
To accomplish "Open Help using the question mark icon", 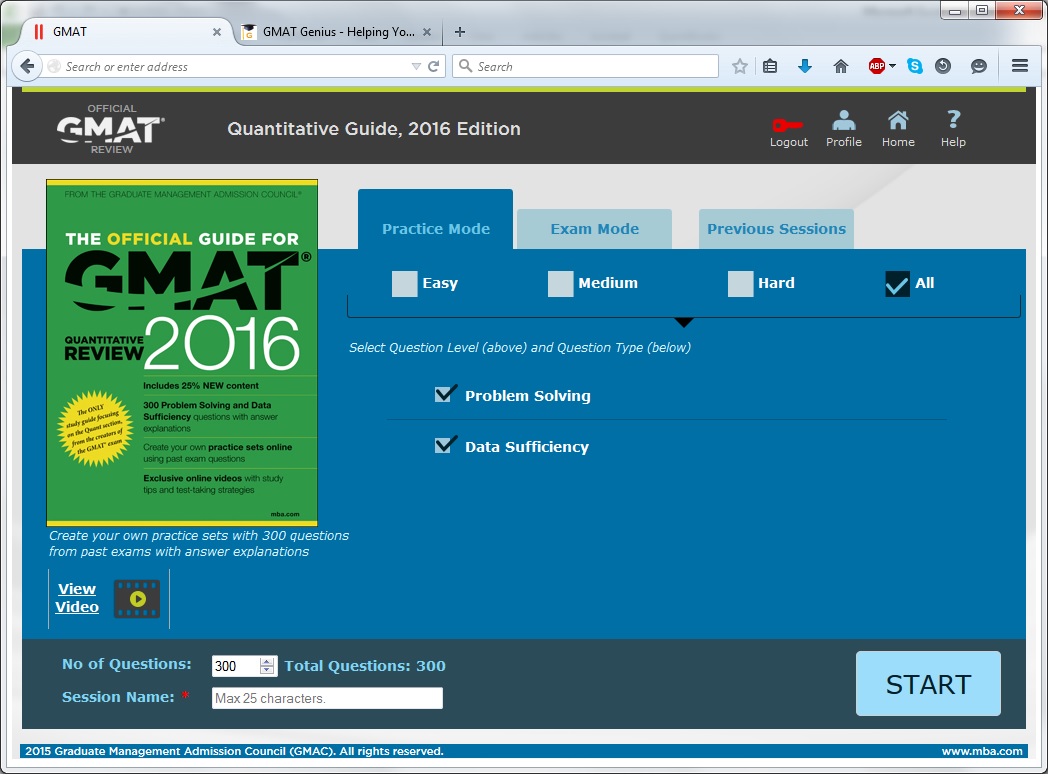I will tap(952, 122).
